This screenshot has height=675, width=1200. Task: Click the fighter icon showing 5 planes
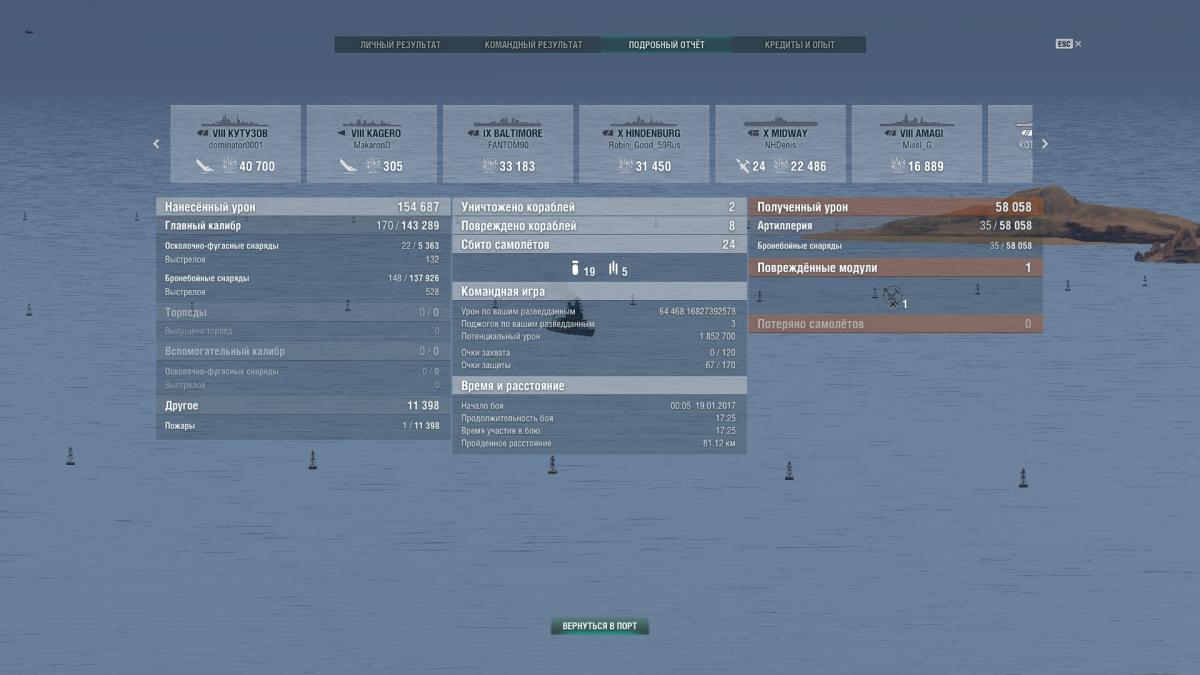tap(613, 270)
